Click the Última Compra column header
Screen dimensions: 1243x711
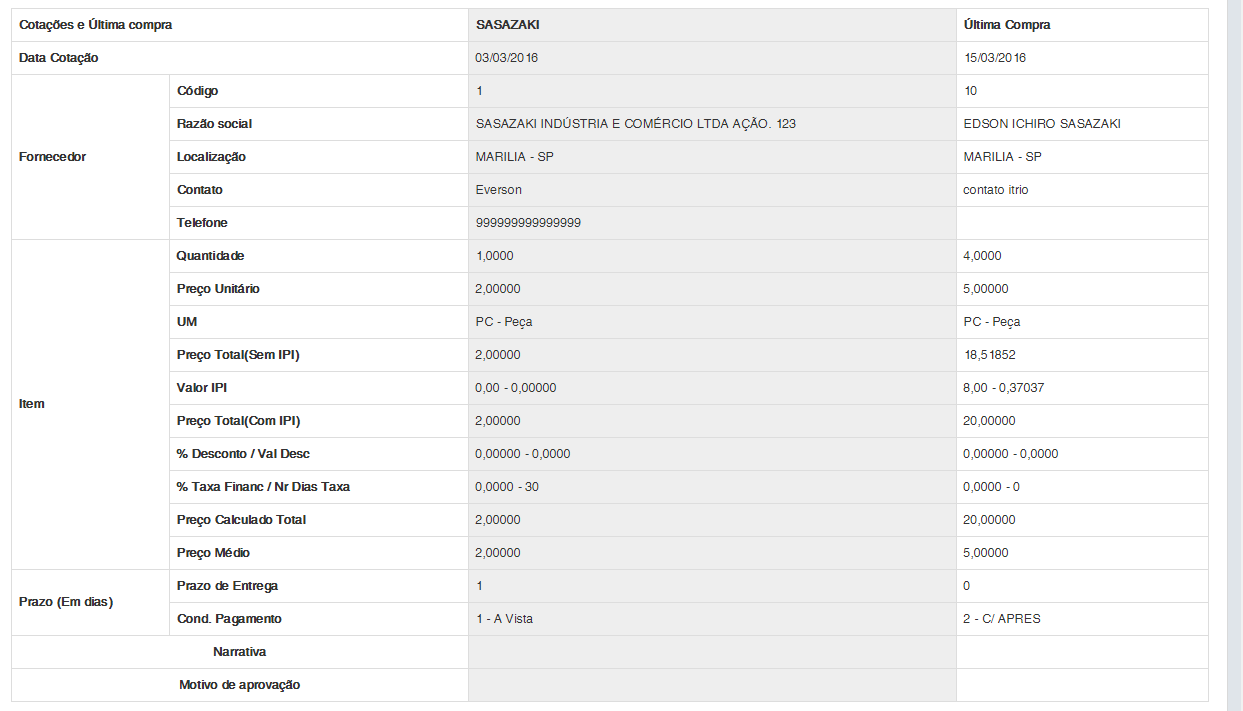click(1006, 25)
